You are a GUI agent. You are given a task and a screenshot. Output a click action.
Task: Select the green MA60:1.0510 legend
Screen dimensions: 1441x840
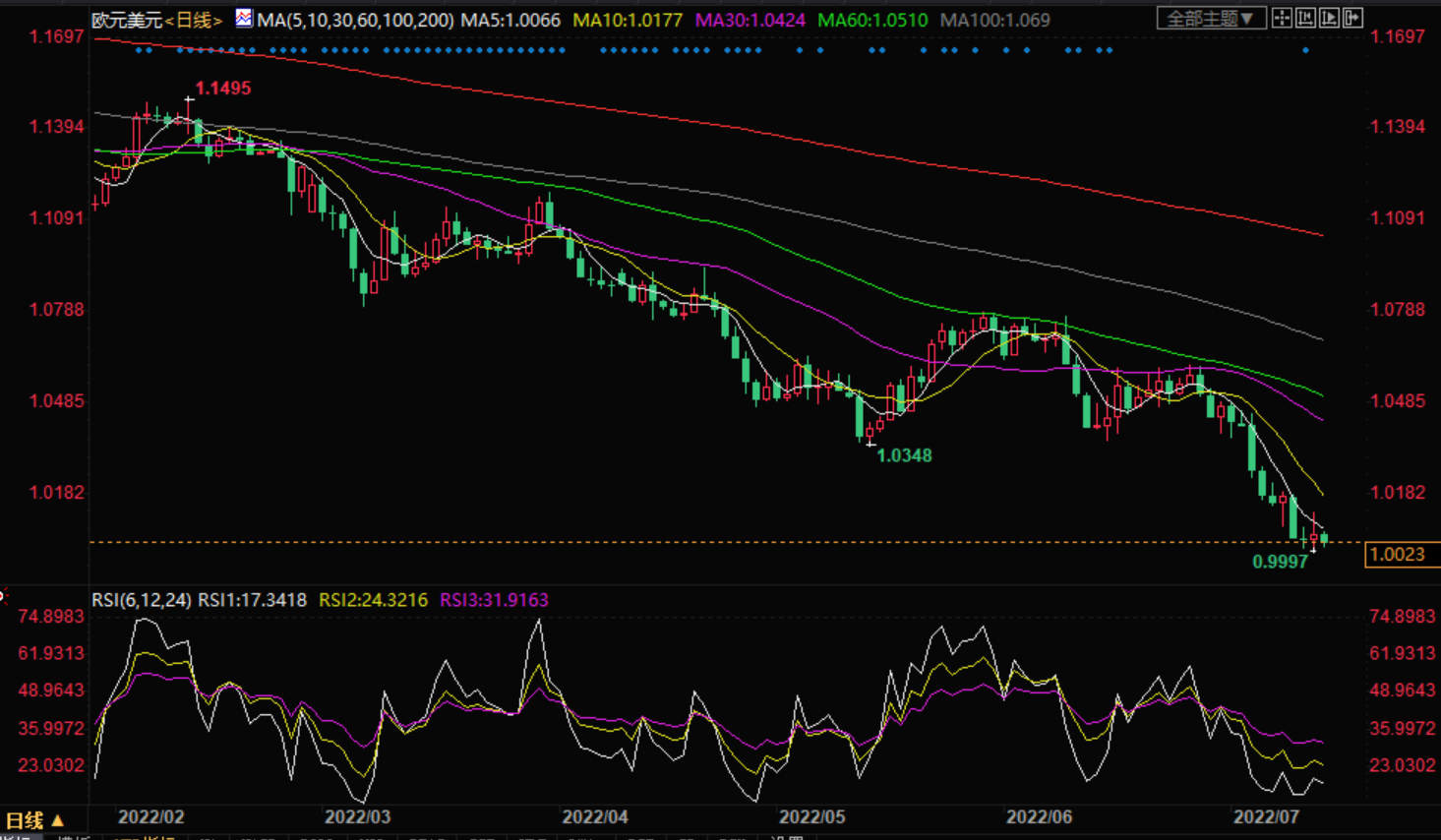pos(871,20)
